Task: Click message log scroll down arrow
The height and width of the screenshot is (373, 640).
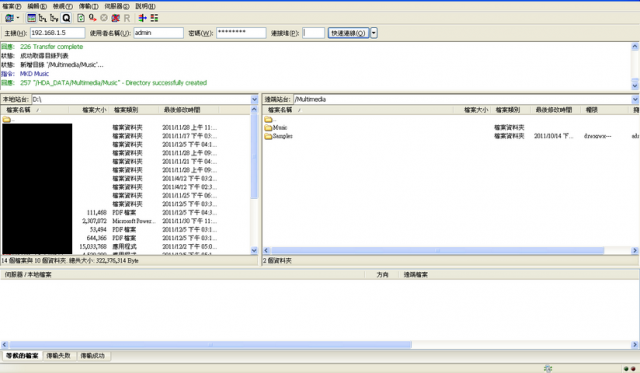Action: point(635,86)
